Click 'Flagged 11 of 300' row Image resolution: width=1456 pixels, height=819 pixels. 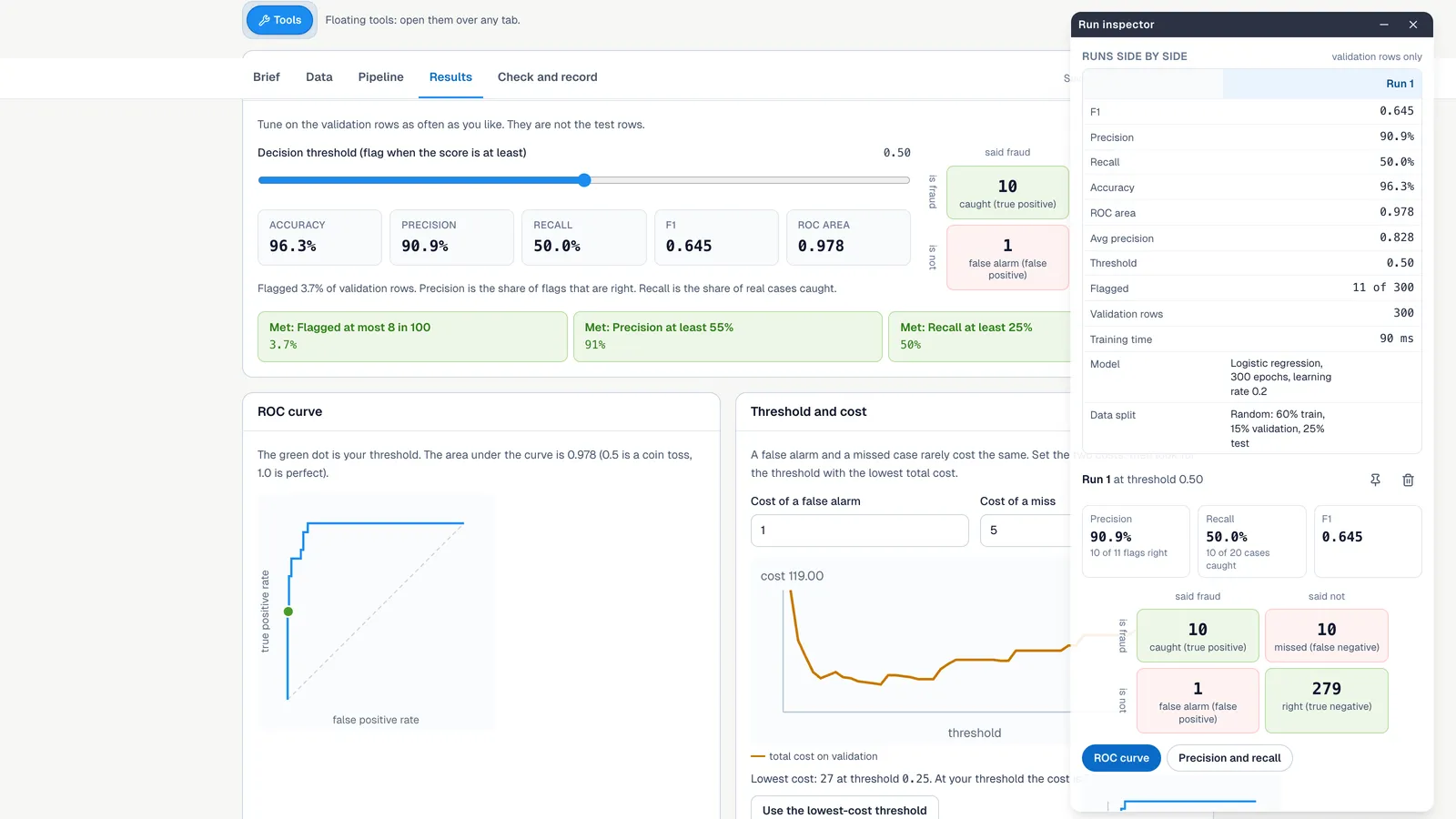pyautogui.click(x=1252, y=288)
